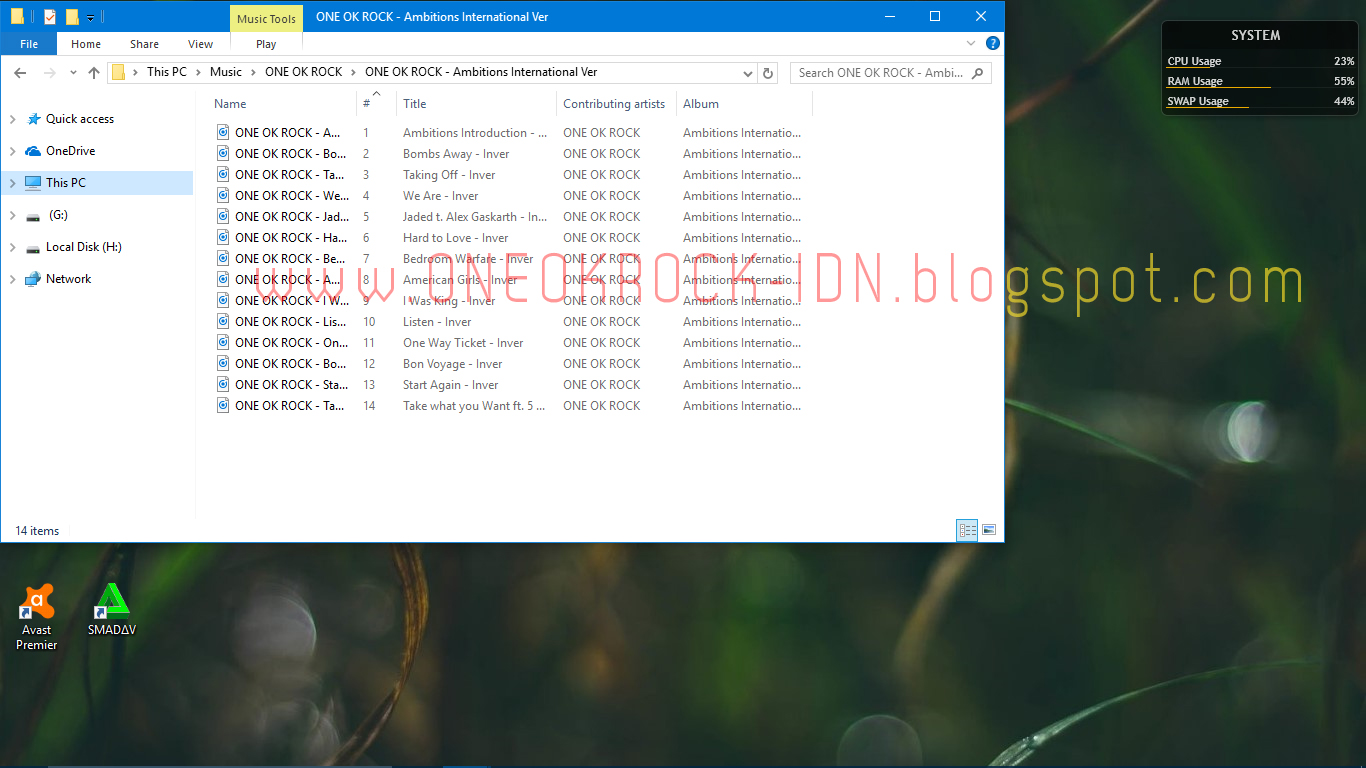The height and width of the screenshot is (768, 1366).
Task: Go up one folder level arrow
Action: click(x=94, y=73)
